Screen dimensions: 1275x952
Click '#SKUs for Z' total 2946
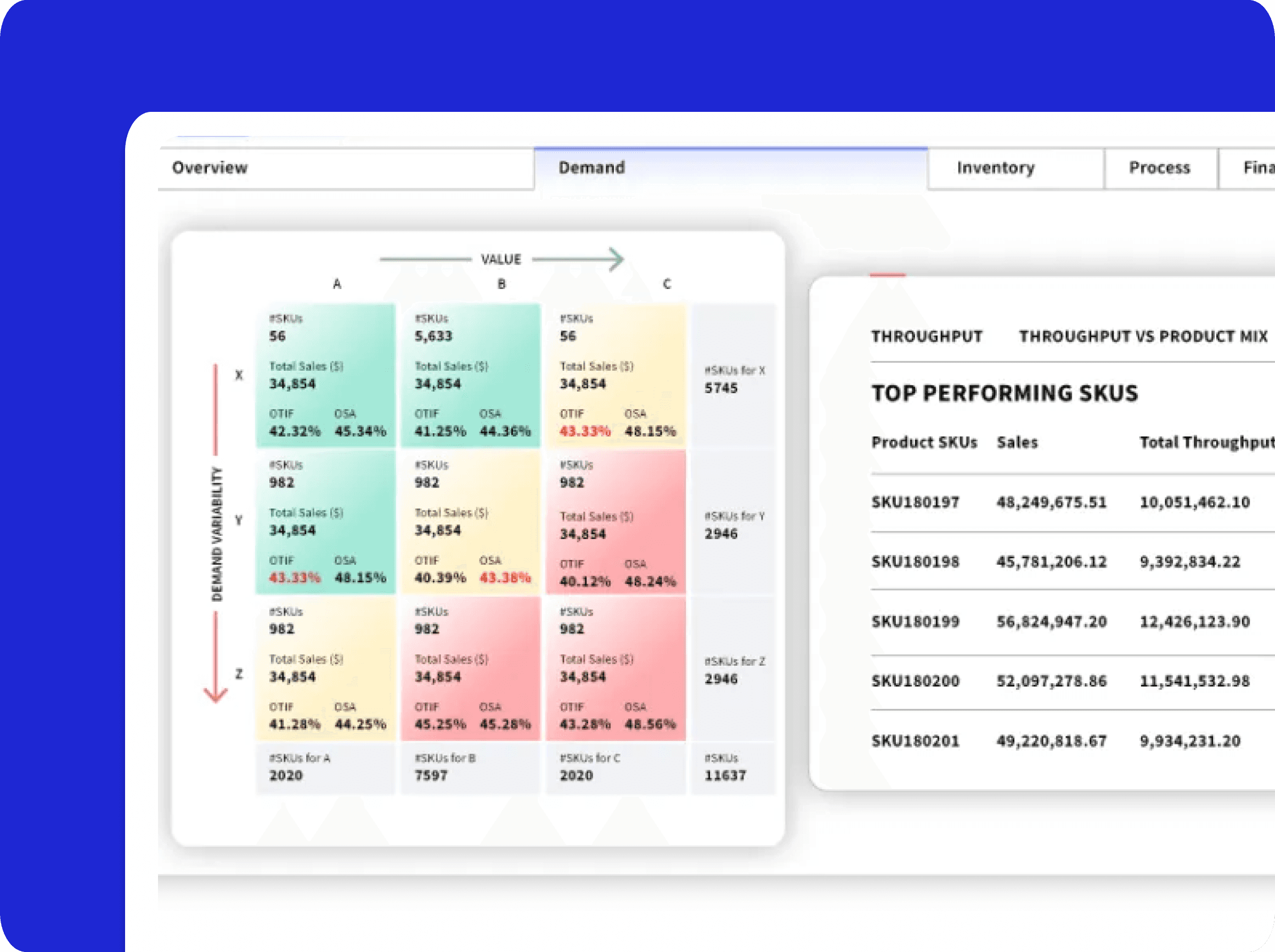(x=733, y=668)
